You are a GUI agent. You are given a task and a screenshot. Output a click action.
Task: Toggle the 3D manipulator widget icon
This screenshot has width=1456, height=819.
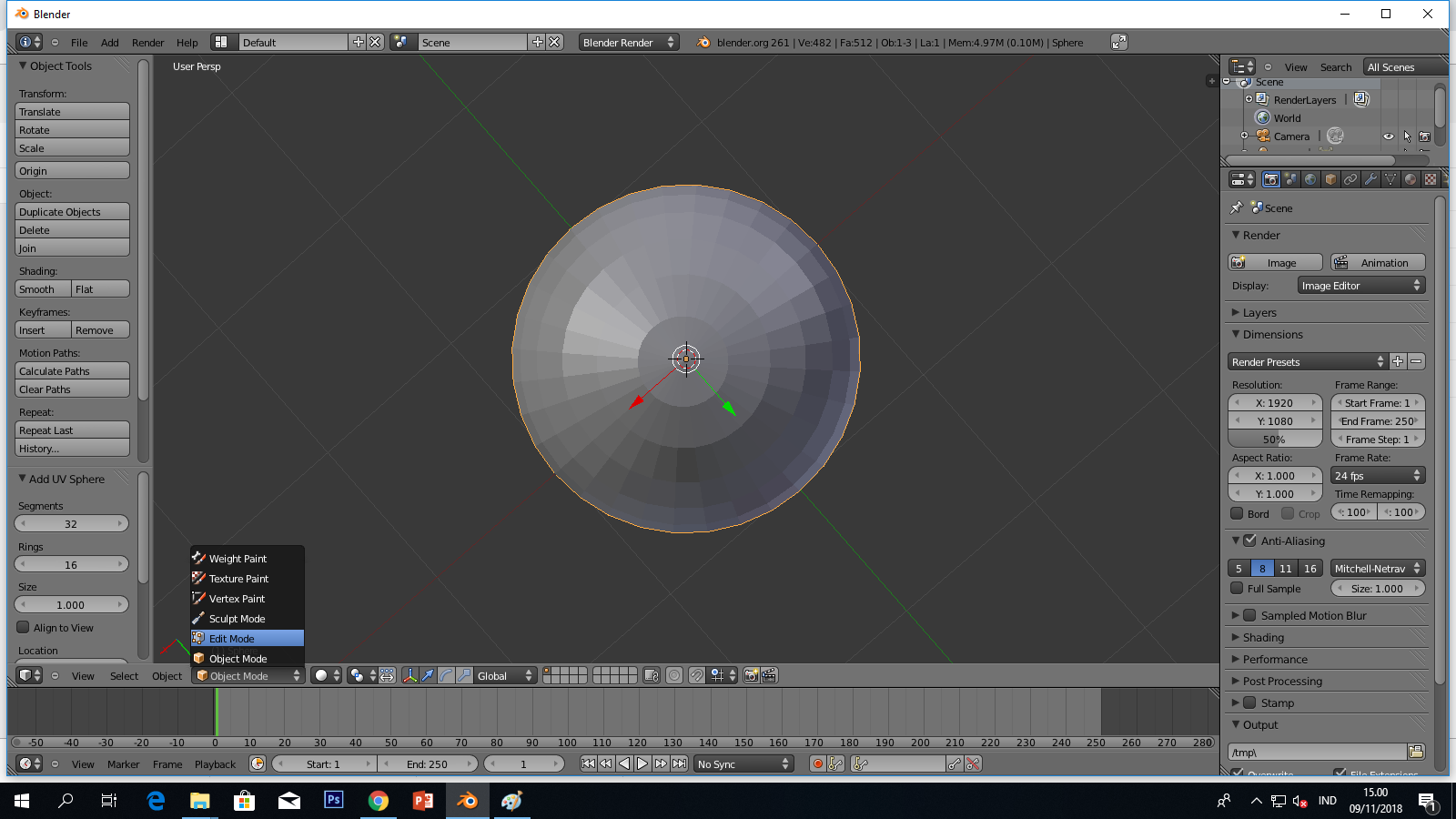[x=409, y=675]
